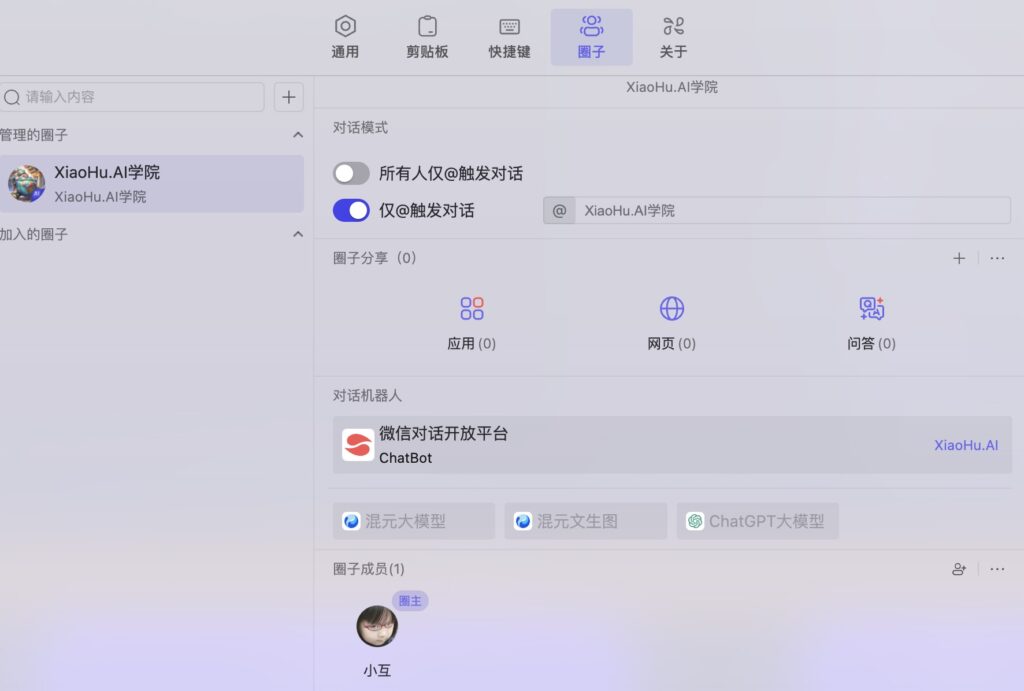Viewport: 1024px width, 691px height.
Task: Open the 快捷键 shortcuts tab
Action: (509, 37)
